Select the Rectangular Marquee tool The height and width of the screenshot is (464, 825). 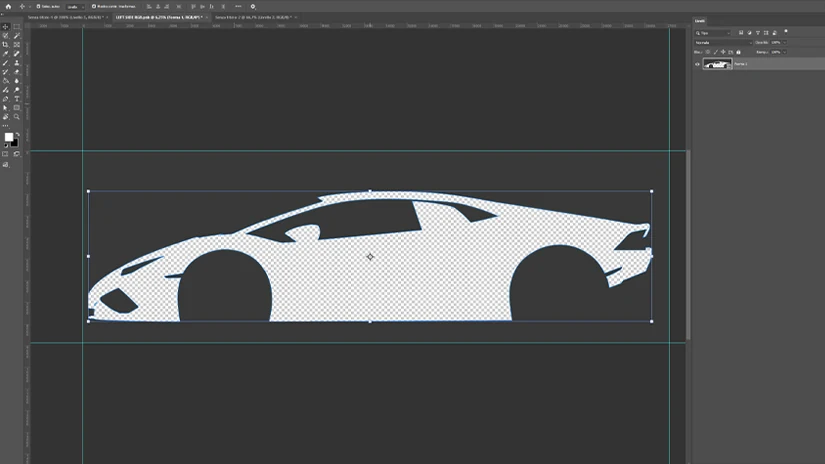[17, 26]
